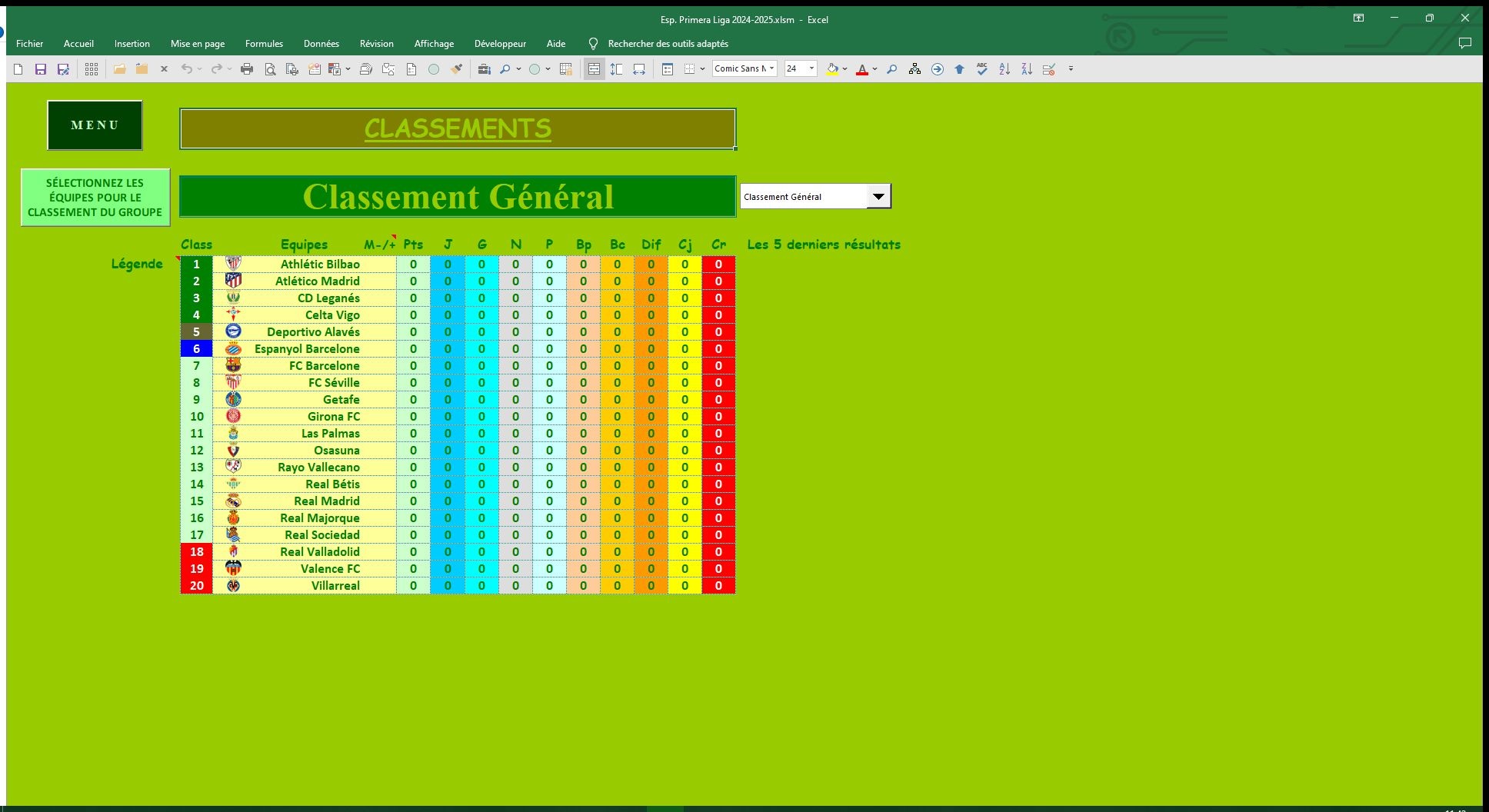Screen dimensions: 1489x812
Task: Open the Mise en page tab
Action: 198,44
